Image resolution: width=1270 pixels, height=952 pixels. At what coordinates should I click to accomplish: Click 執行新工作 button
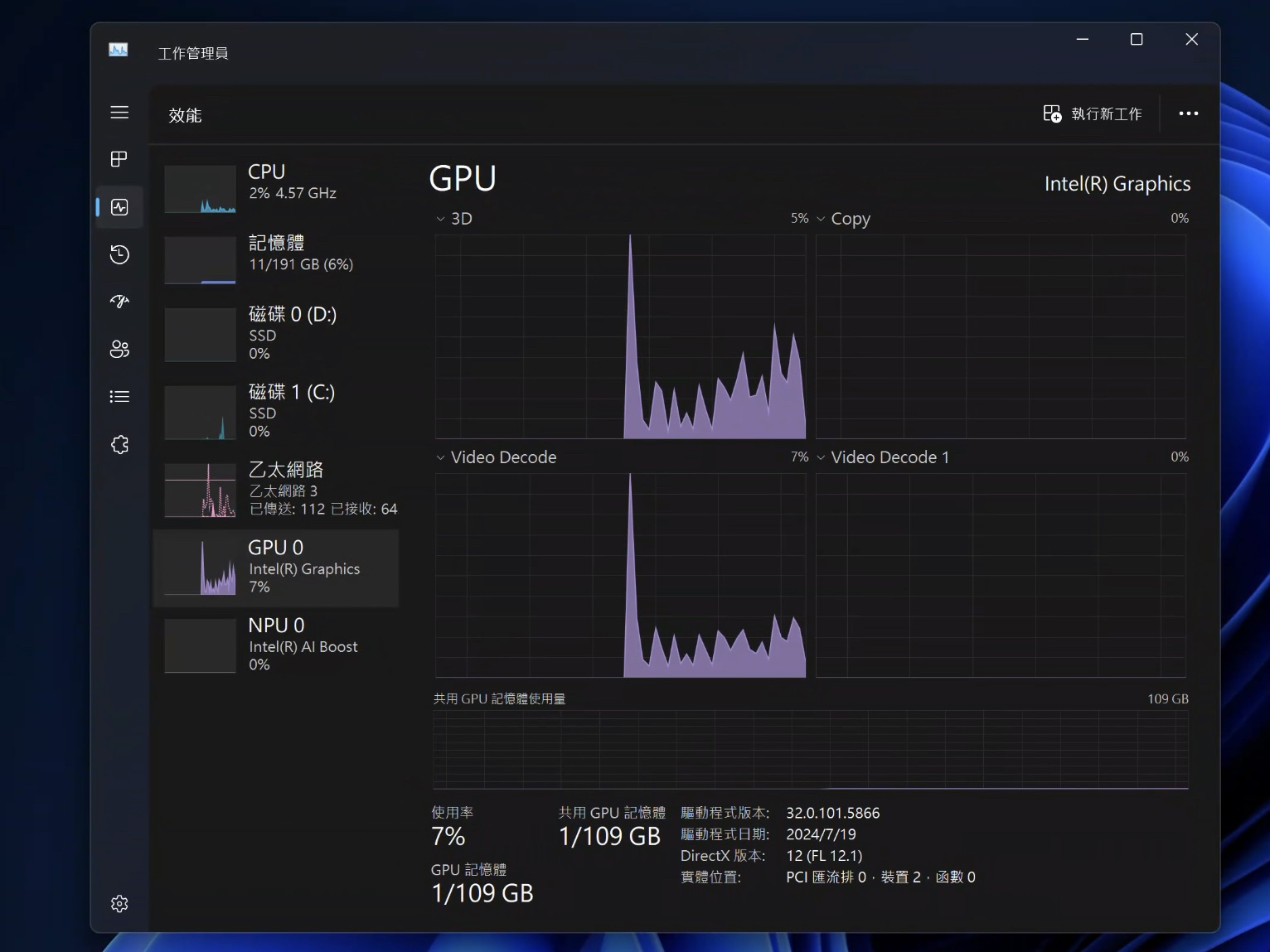1093,114
